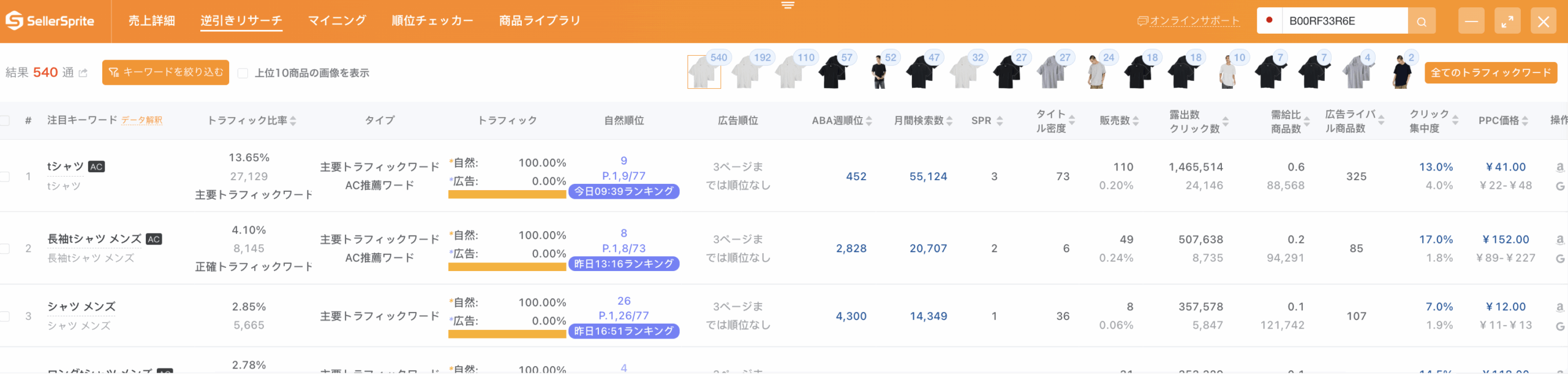
Task: Click the SellerSprite logo icon
Action: (13, 20)
